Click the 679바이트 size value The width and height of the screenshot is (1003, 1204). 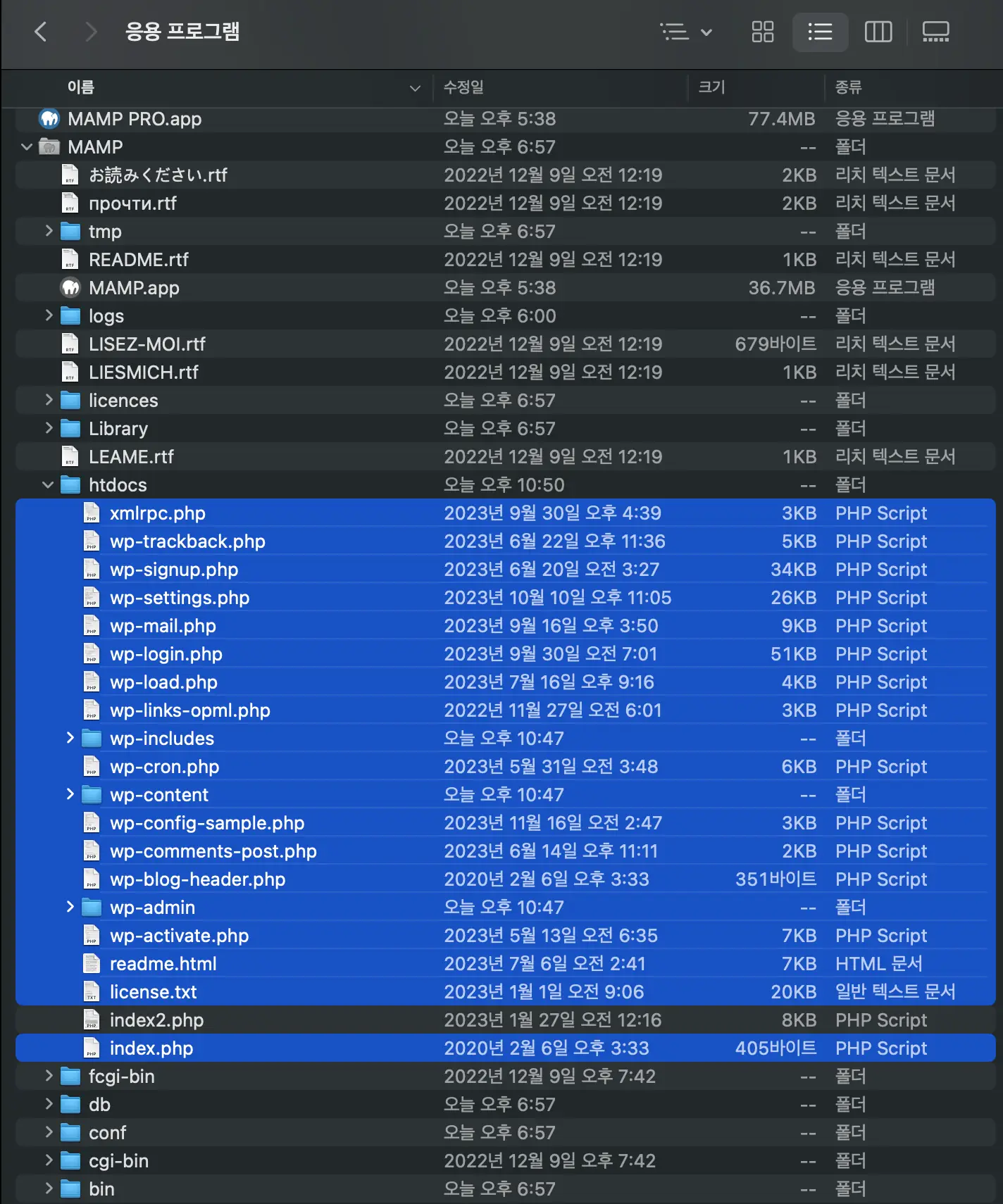point(775,344)
